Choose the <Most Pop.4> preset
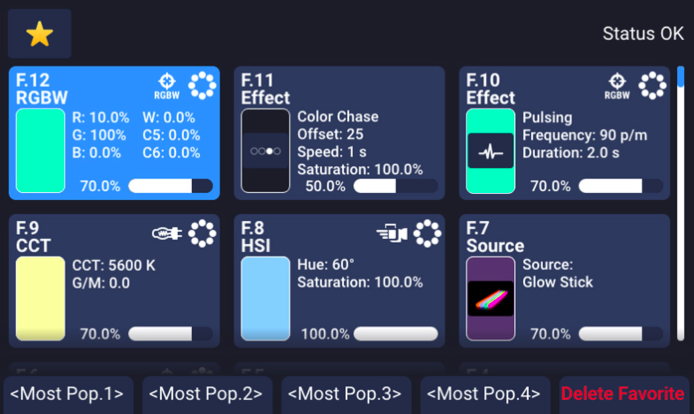694x414 pixels. click(485, 394)
